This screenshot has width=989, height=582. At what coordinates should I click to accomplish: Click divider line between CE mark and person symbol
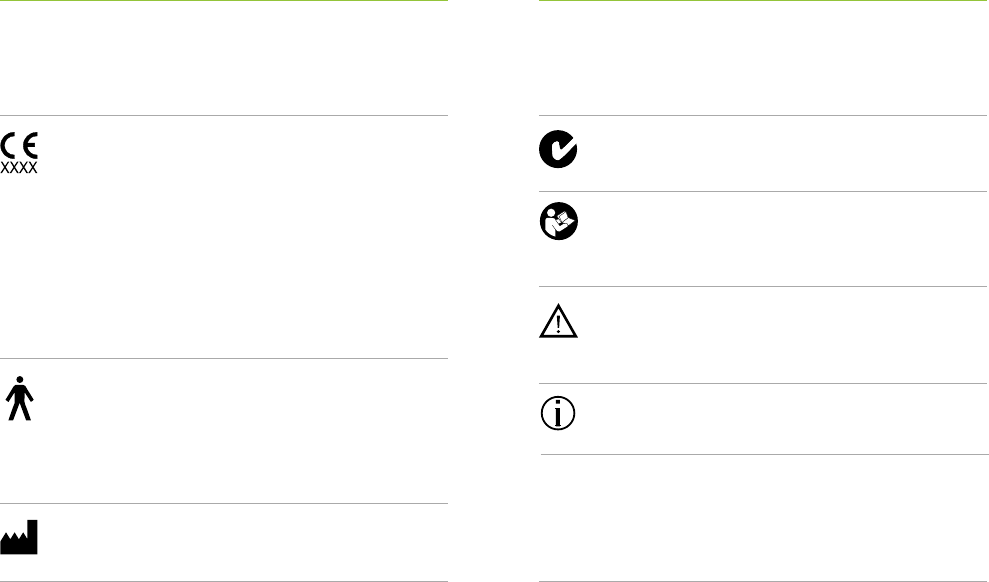click(x=224, y=358)
